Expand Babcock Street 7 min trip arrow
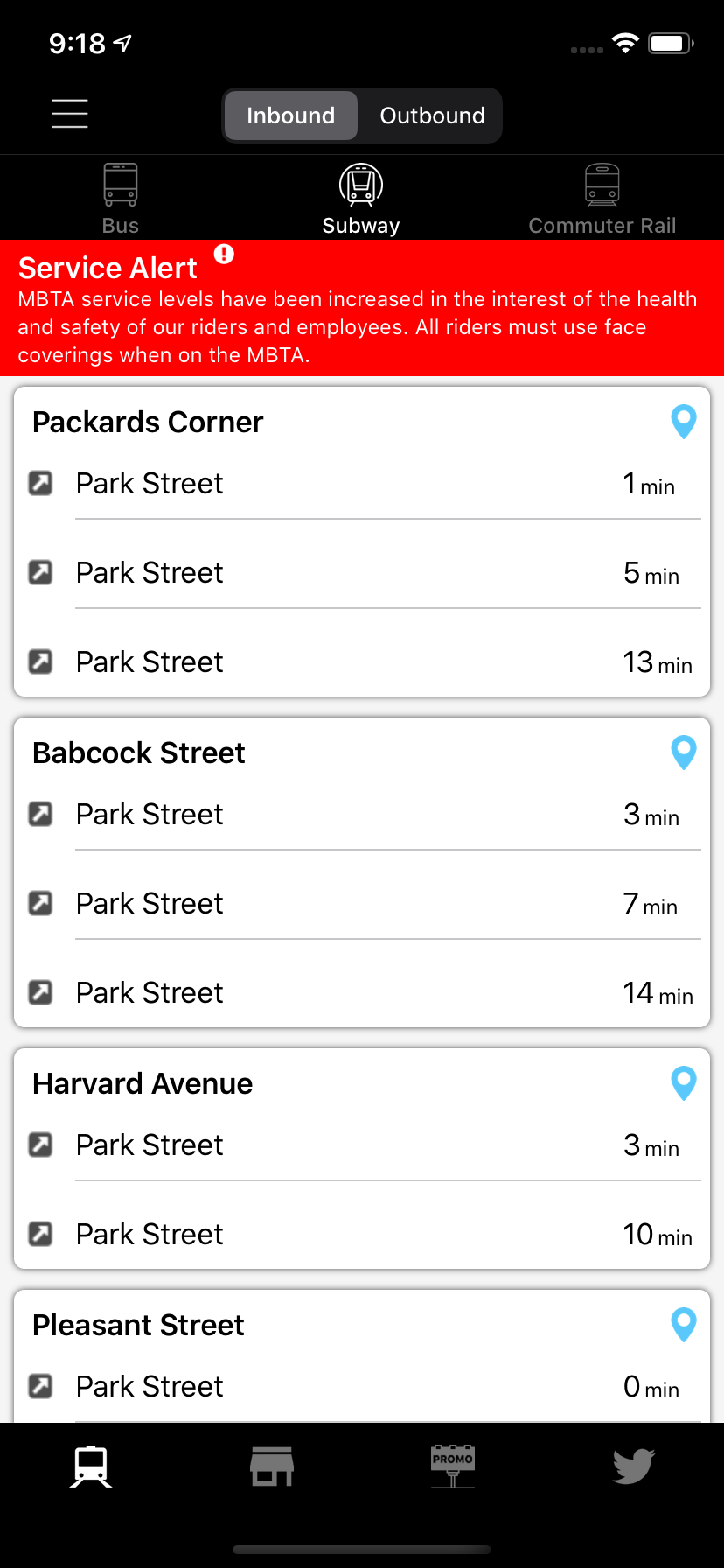Image resolution: width=724 pixels, height=1568 pixels. 41,903
